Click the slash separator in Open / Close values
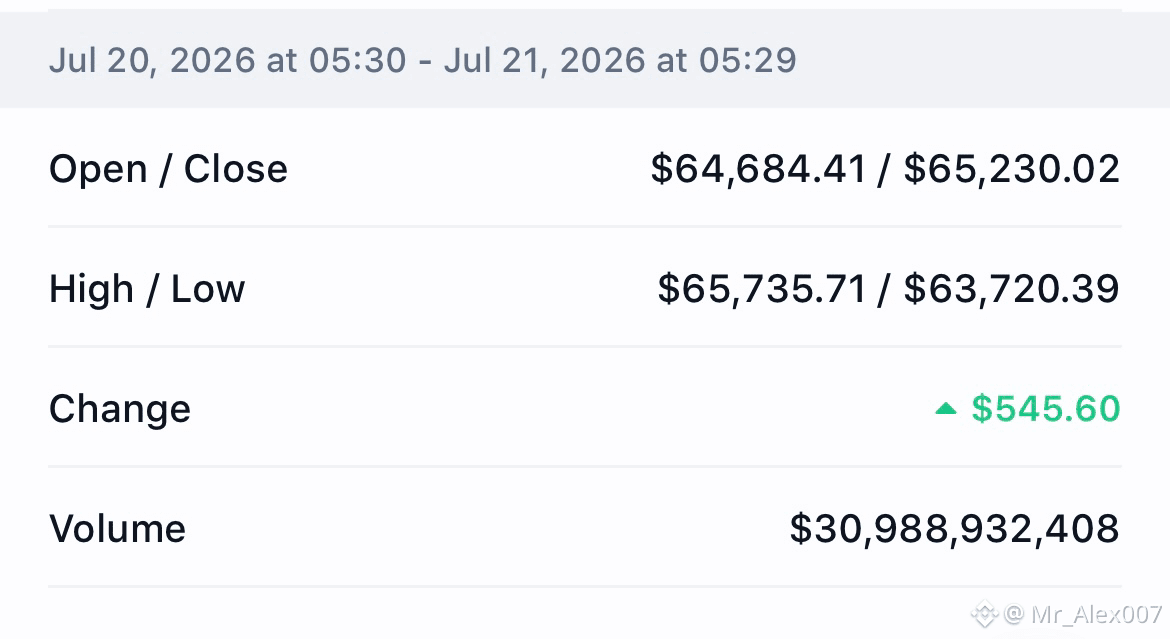 [x=885, y=169]
